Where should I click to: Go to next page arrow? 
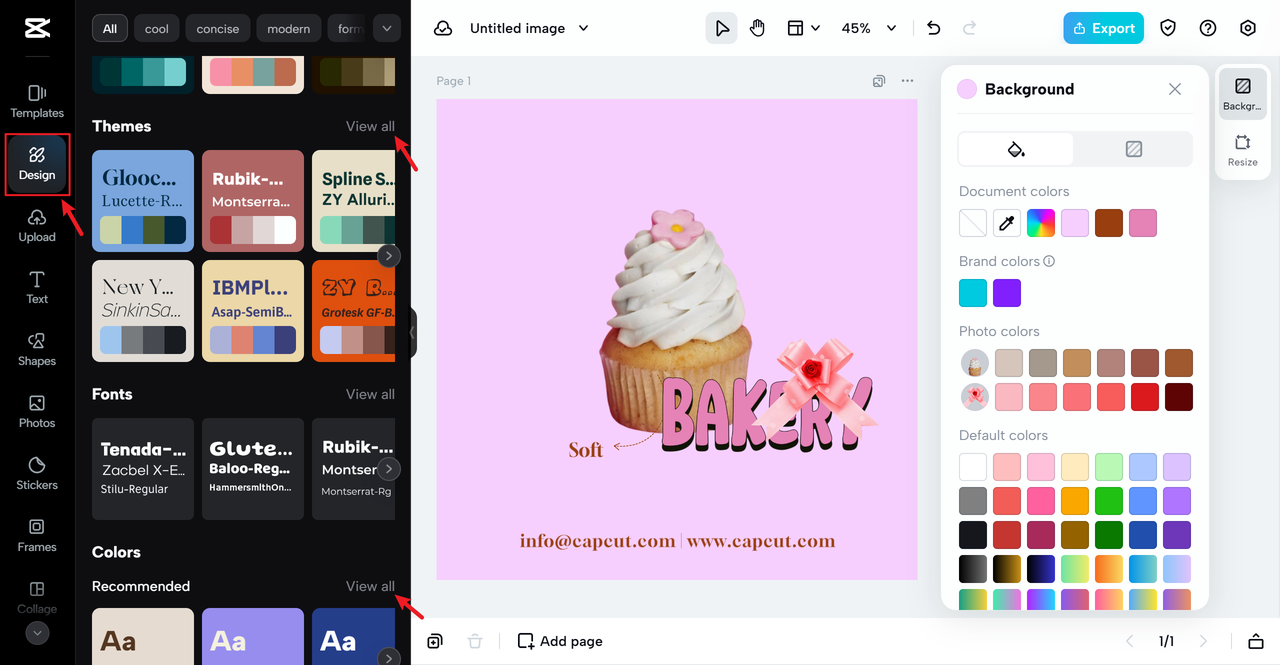point(1203,641)
